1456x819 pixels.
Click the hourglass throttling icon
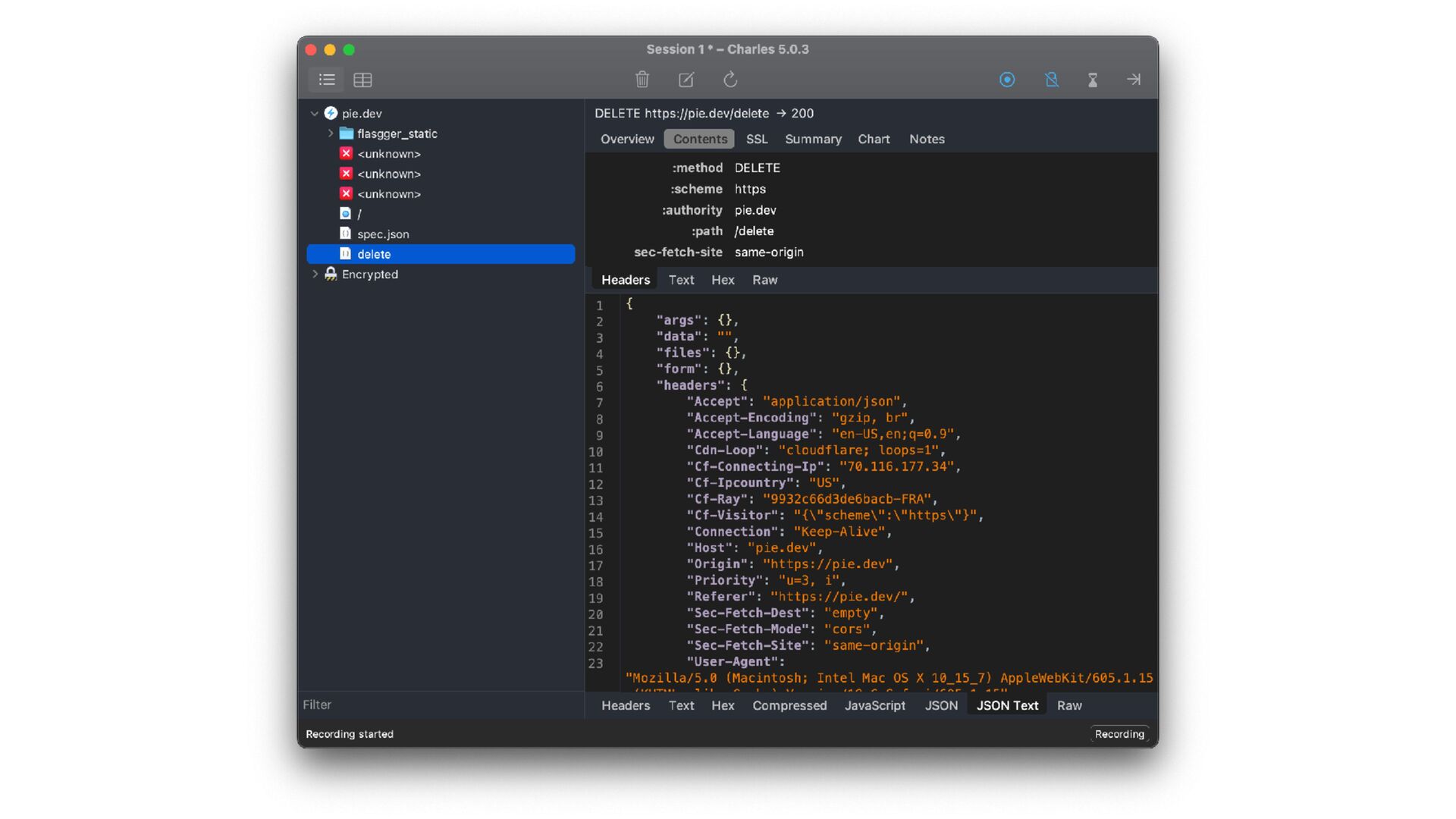tap(1093, 80)
